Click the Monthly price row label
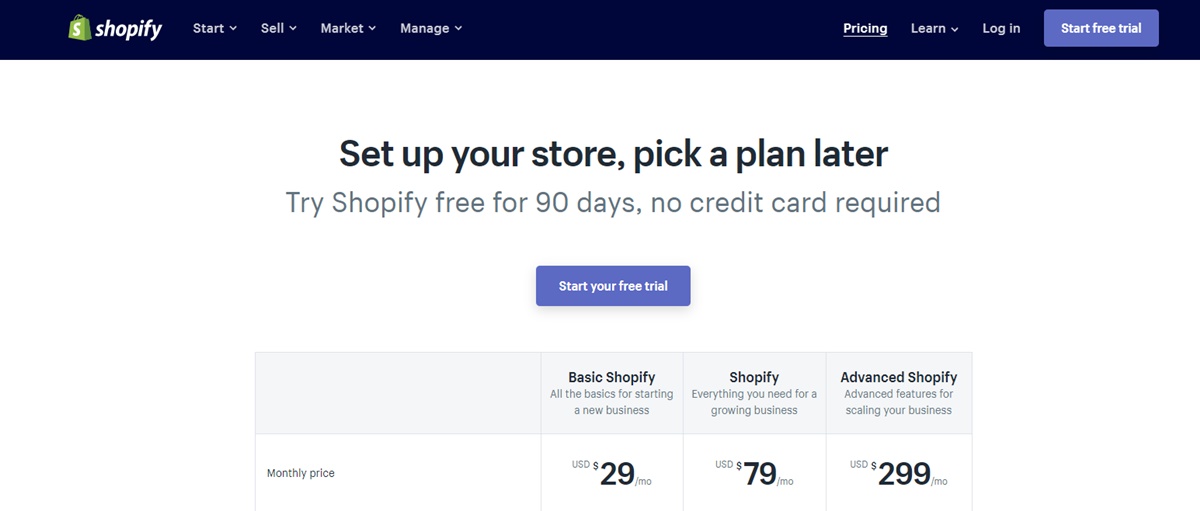 click(x=301, y=473)
